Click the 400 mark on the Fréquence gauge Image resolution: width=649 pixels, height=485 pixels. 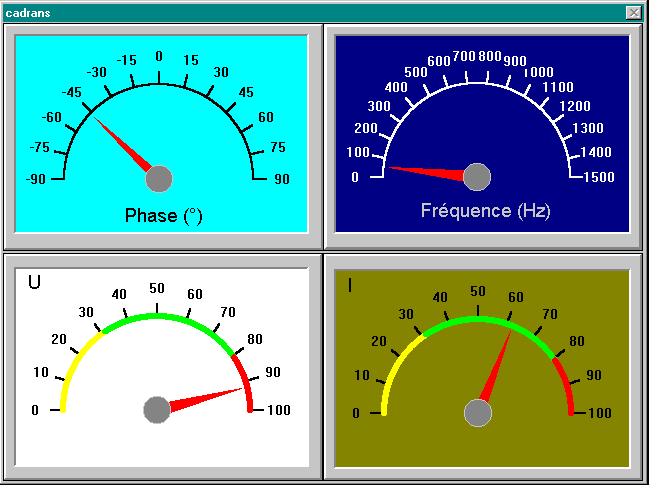tap(396, 87)
